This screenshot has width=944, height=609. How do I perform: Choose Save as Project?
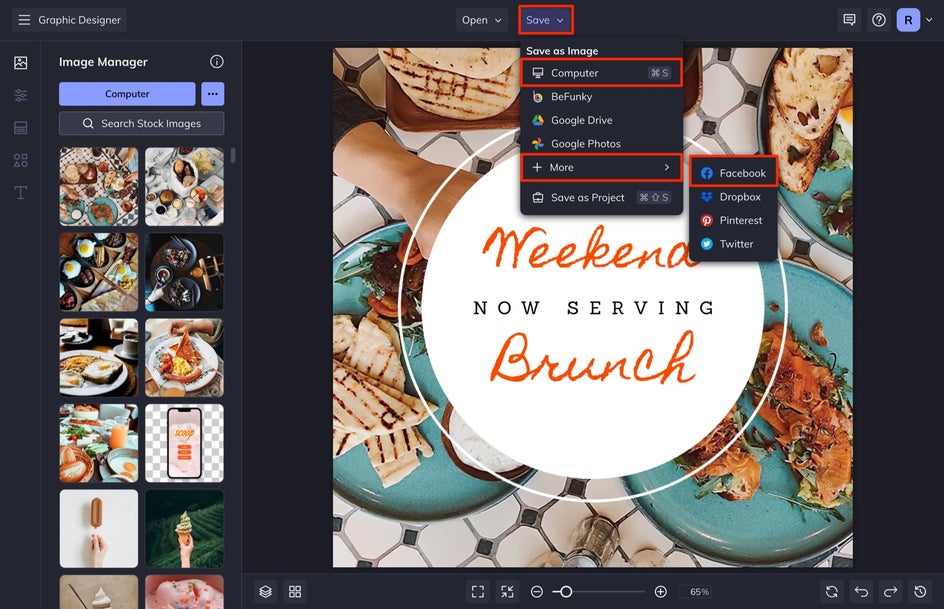point(601,197)
